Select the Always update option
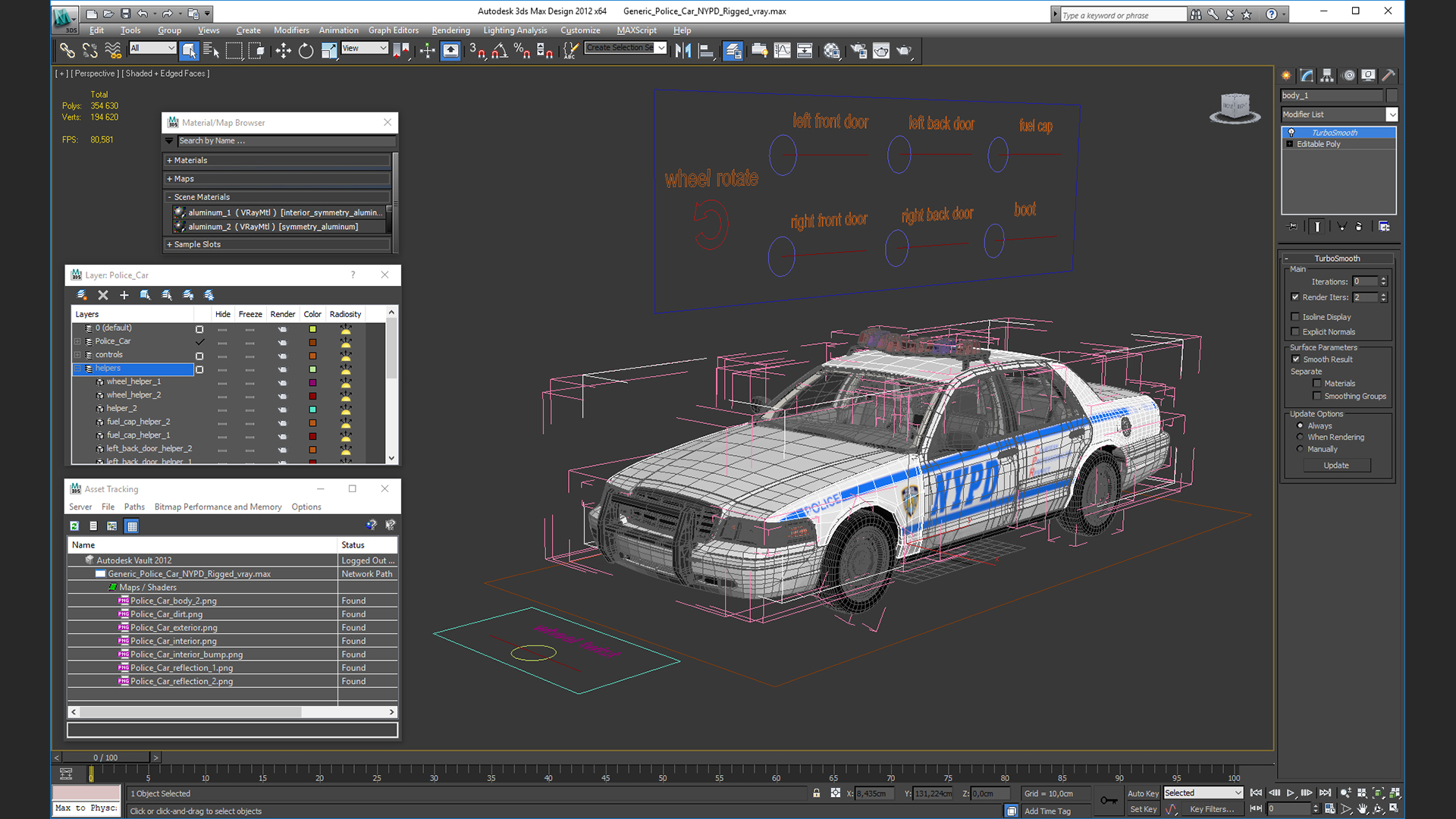This screenshot has width=1456, height=819. (1300, 425)
